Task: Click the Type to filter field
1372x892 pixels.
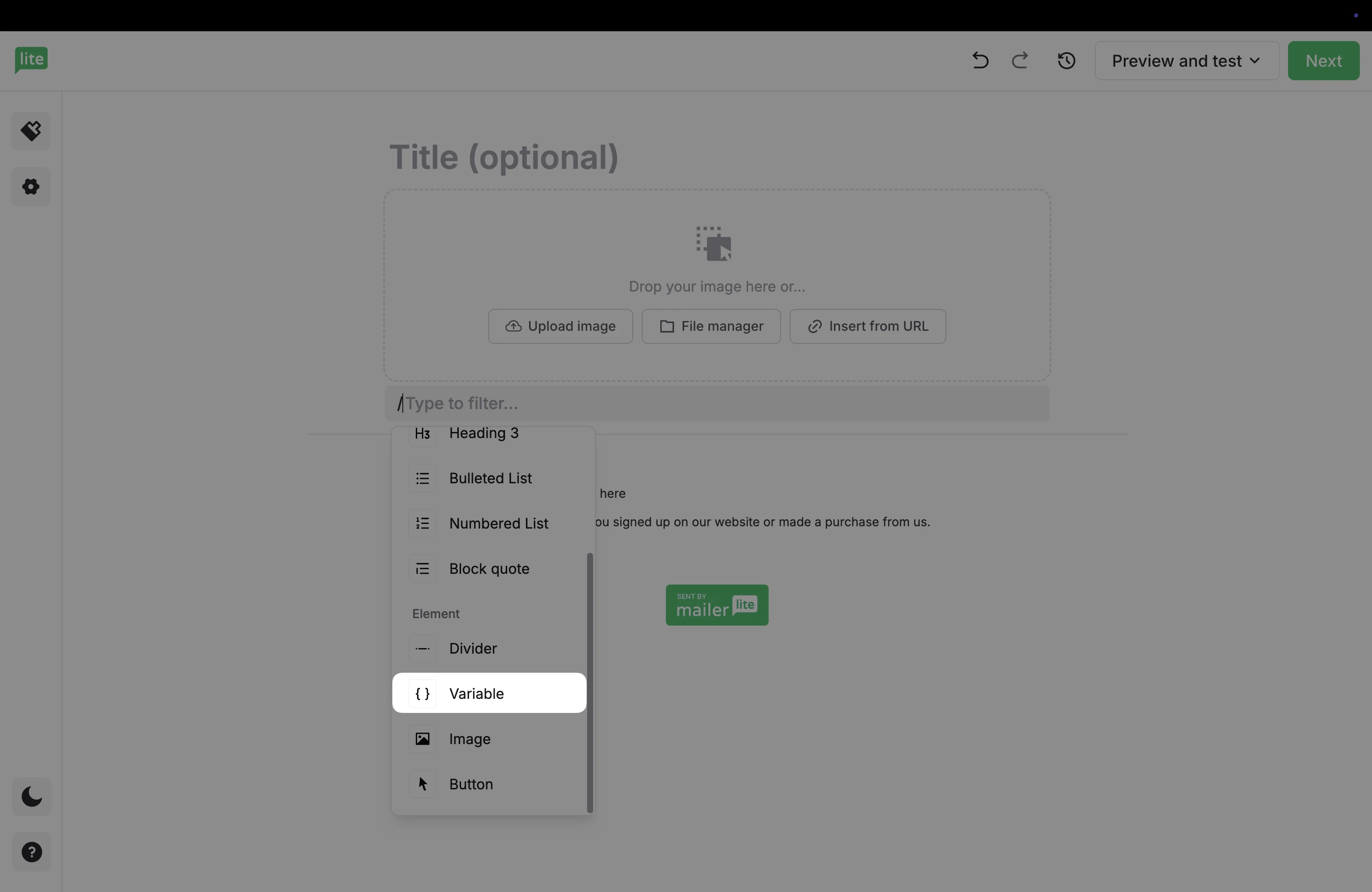Action: (716, 404)
